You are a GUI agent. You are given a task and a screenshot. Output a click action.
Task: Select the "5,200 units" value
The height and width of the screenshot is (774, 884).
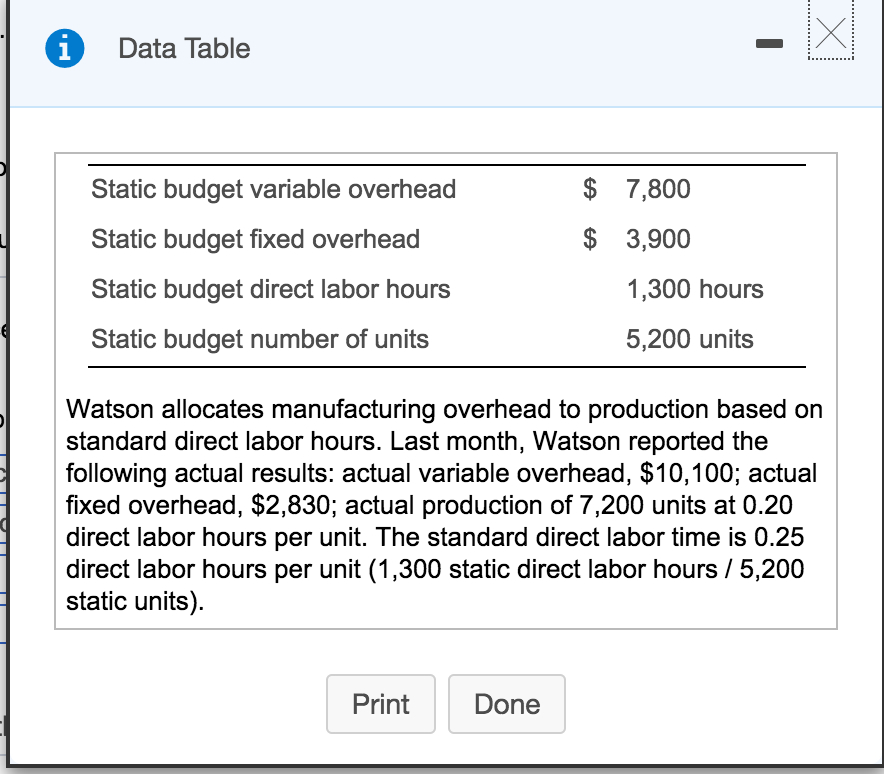pyautogui.click(x=690, y=339)
